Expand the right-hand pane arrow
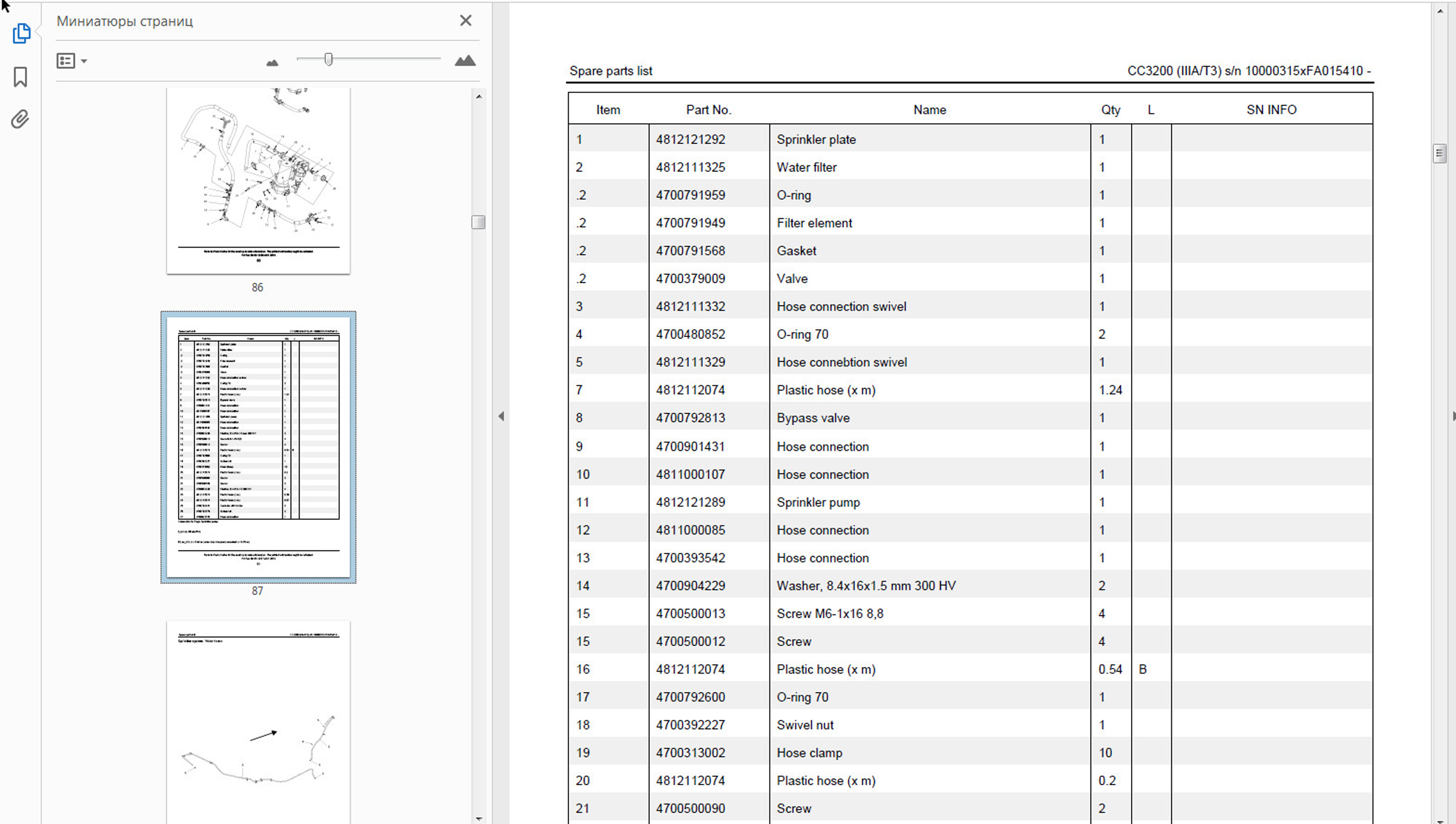 (x=1453, y=416)
